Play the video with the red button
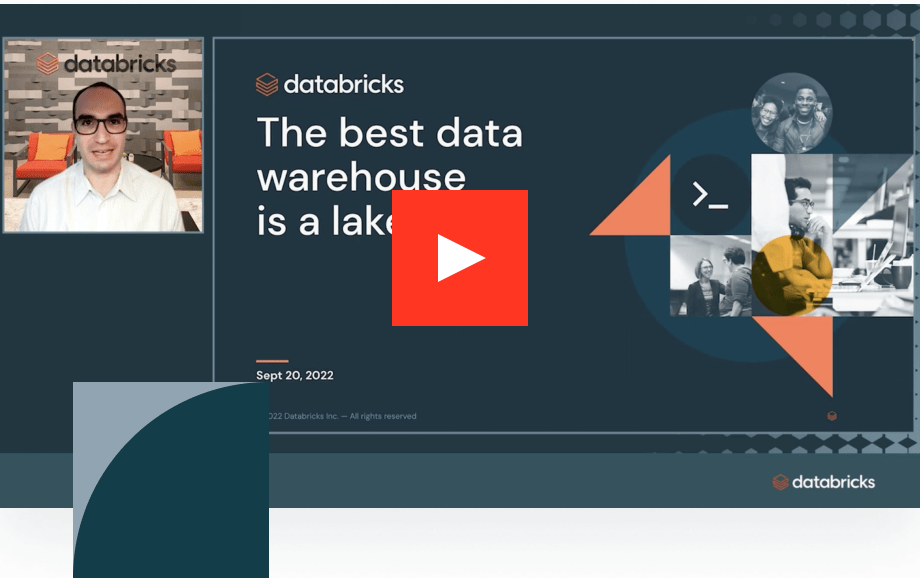The height and width of the screenshot is (578, 920). pos(459,258)
